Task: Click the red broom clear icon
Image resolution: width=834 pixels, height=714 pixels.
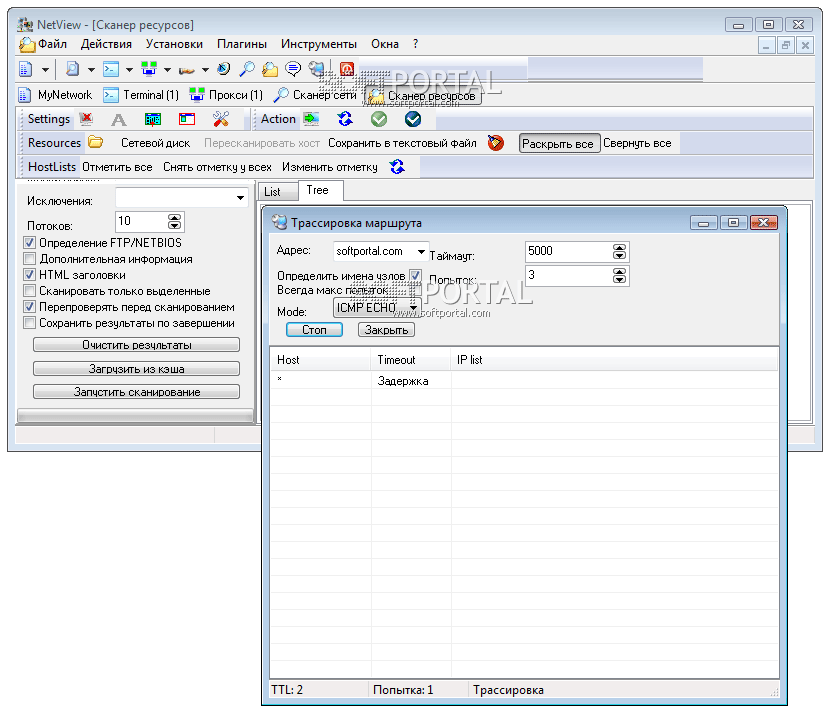Action: (x=496, y=143)
